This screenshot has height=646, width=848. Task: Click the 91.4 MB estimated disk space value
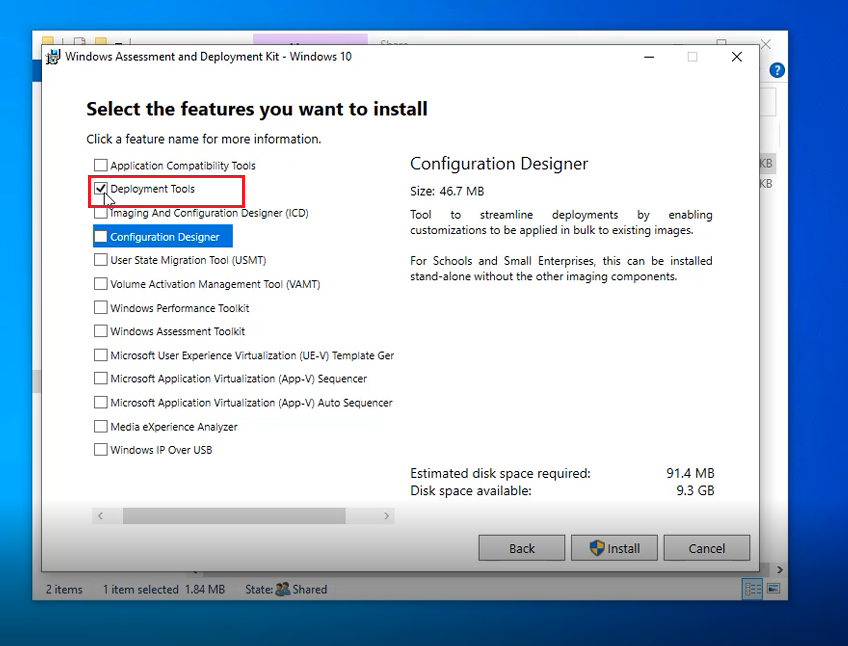pos(690,473)
